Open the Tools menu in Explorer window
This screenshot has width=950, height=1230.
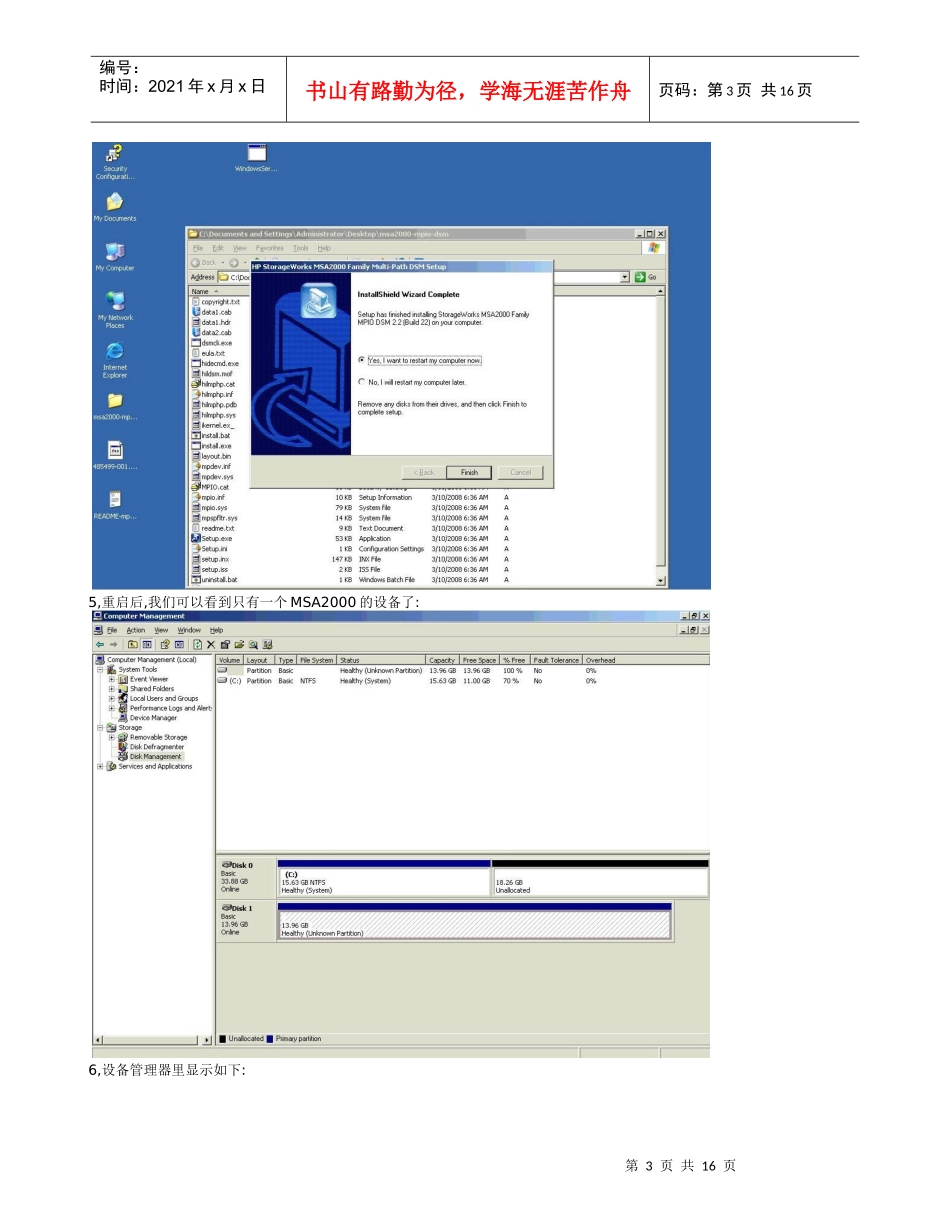[x=301, y=248]
